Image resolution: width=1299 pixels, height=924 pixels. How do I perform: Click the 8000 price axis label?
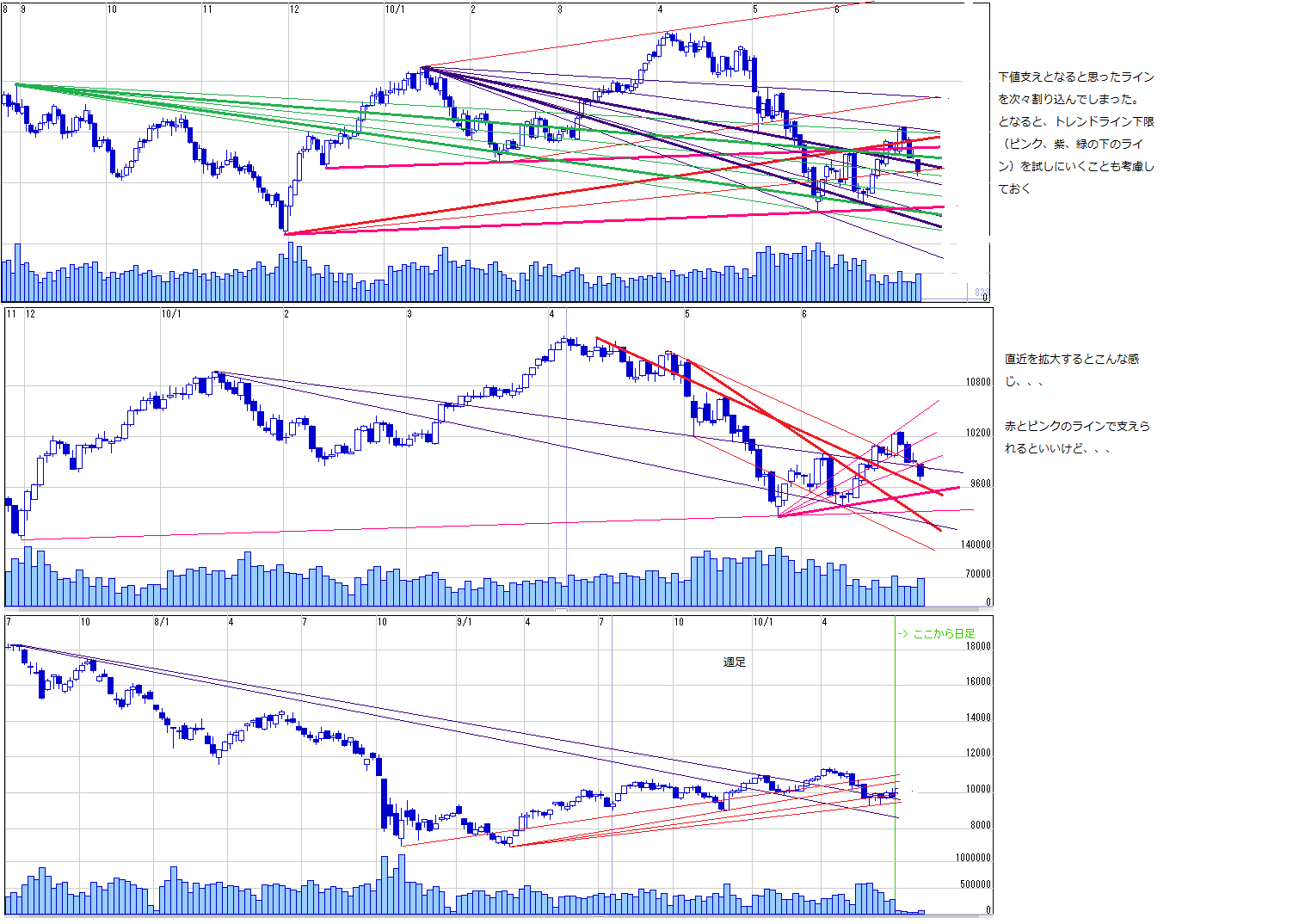click(x=979, y=825)
